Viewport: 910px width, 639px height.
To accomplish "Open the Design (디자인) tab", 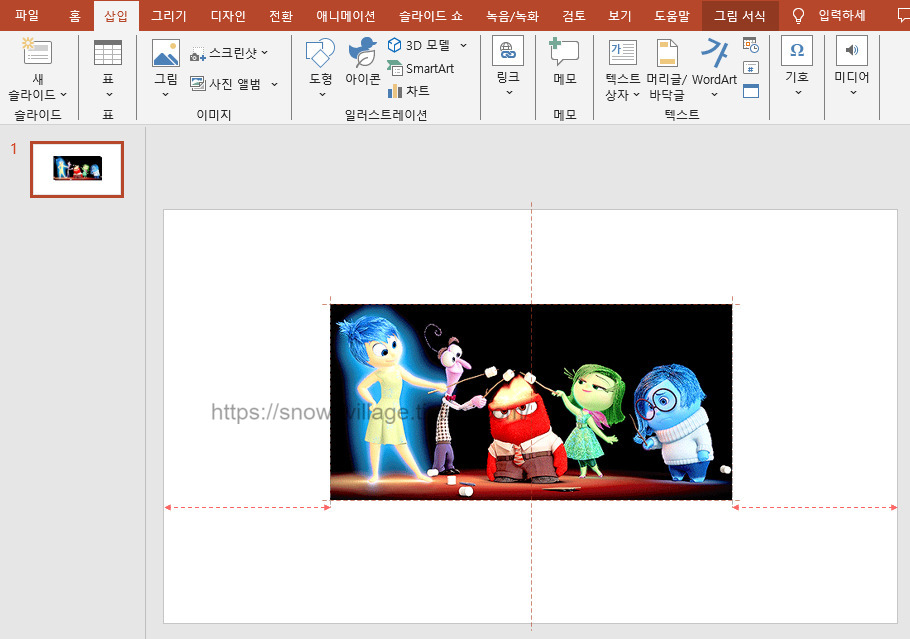I will pyautogui.click(x=228, y=16).
